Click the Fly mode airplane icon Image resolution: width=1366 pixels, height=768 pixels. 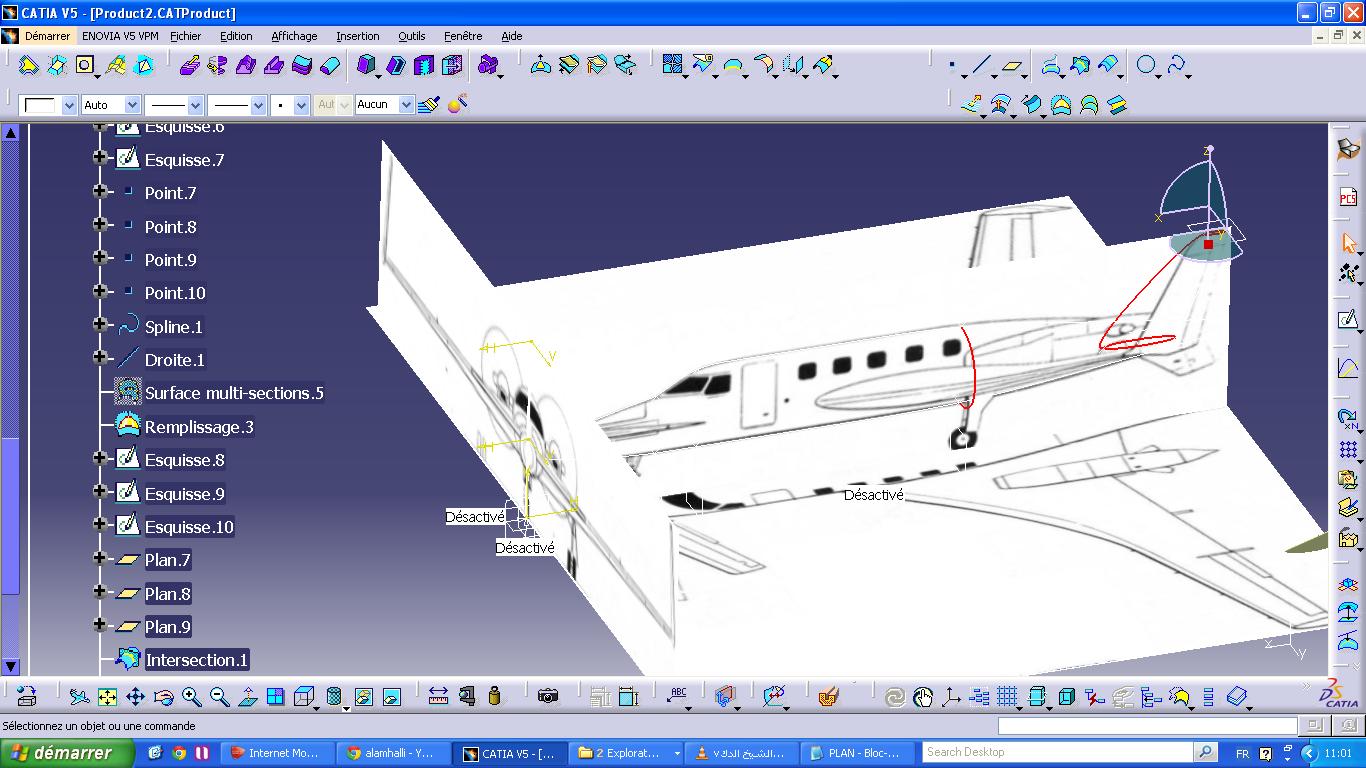pyautogui.click(x=79, y=696)
